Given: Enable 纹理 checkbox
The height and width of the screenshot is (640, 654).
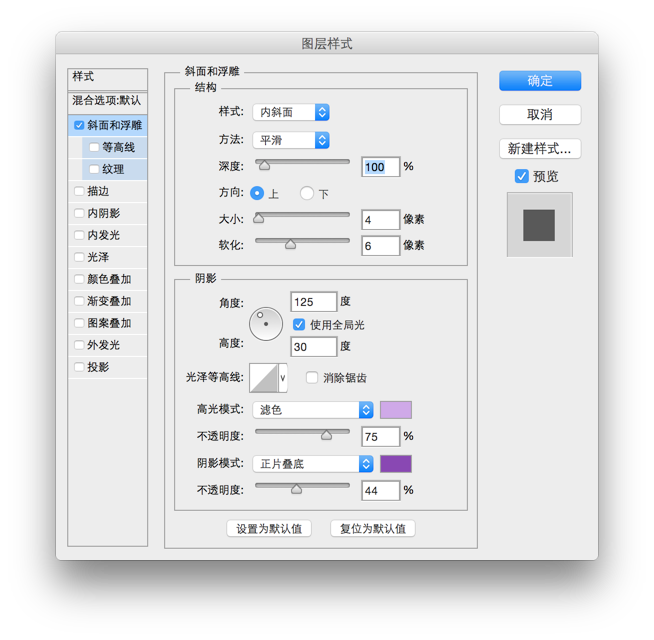Looking at the screenshot, I should pos(94,169).
